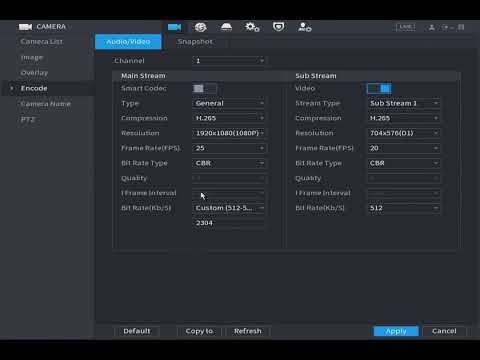Image resolution: width=480 pixels, height=360 pixels.
Task: Open the Account user icon
Action: coord(304,27)
